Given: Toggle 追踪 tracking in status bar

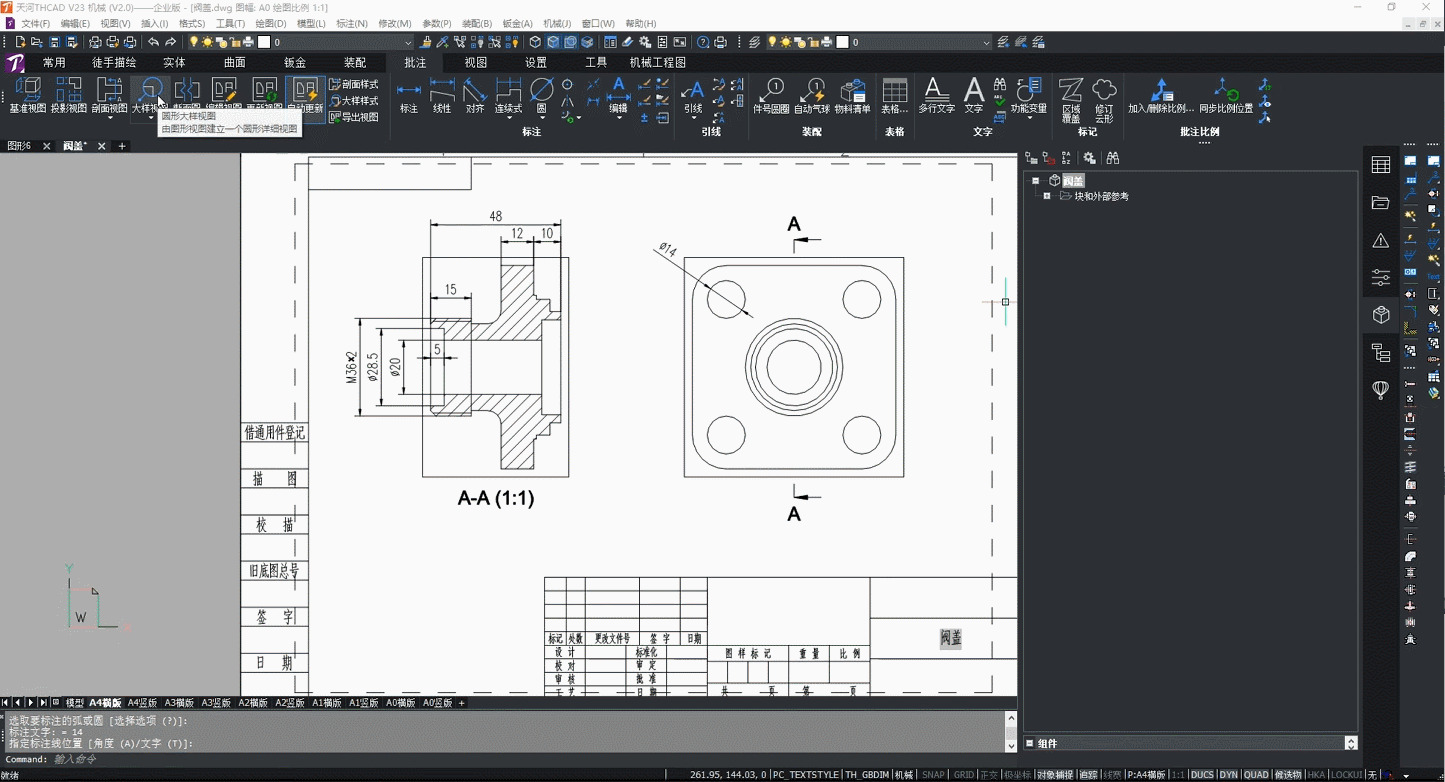Looking at the screenshot, I should (x=1088, y=775).
